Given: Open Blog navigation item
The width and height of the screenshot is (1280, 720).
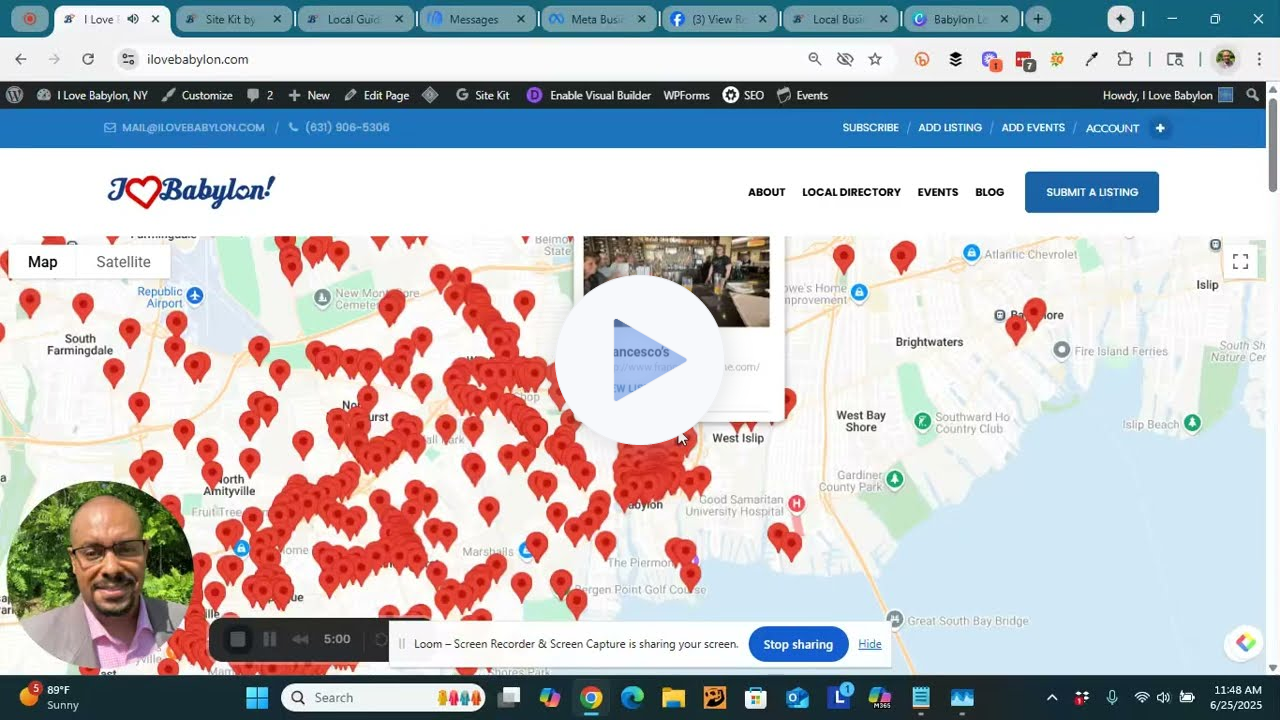Looking at the screenshot, I should [x=989, y=192].
